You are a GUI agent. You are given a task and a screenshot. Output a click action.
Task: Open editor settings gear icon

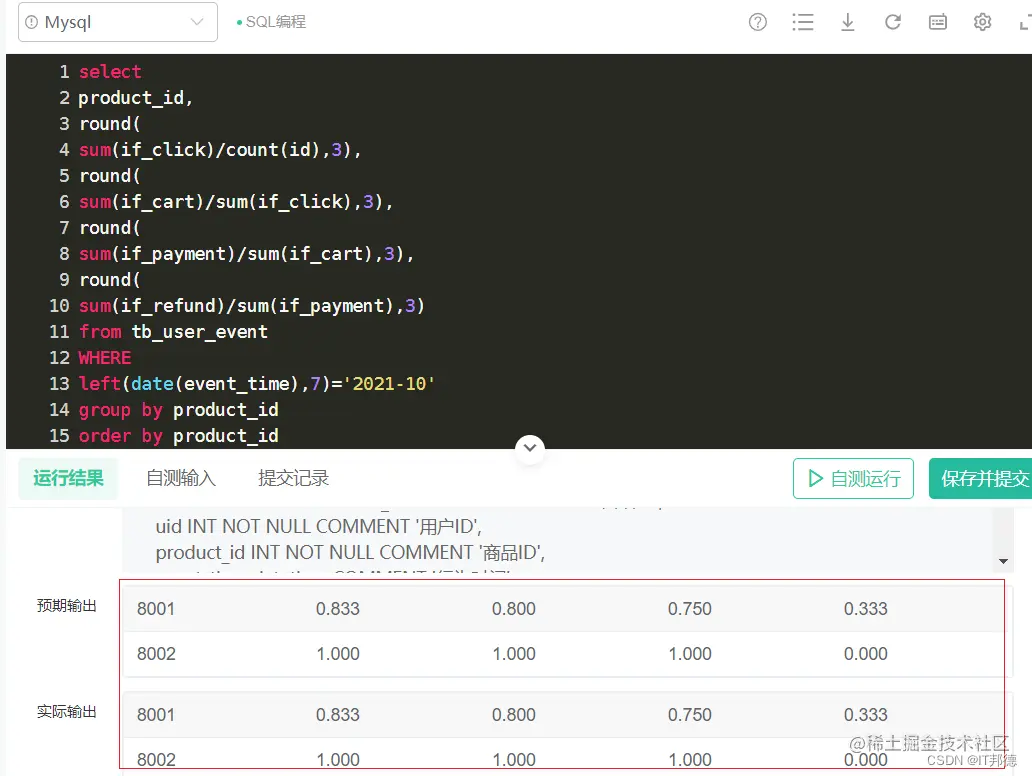point(982,22)
